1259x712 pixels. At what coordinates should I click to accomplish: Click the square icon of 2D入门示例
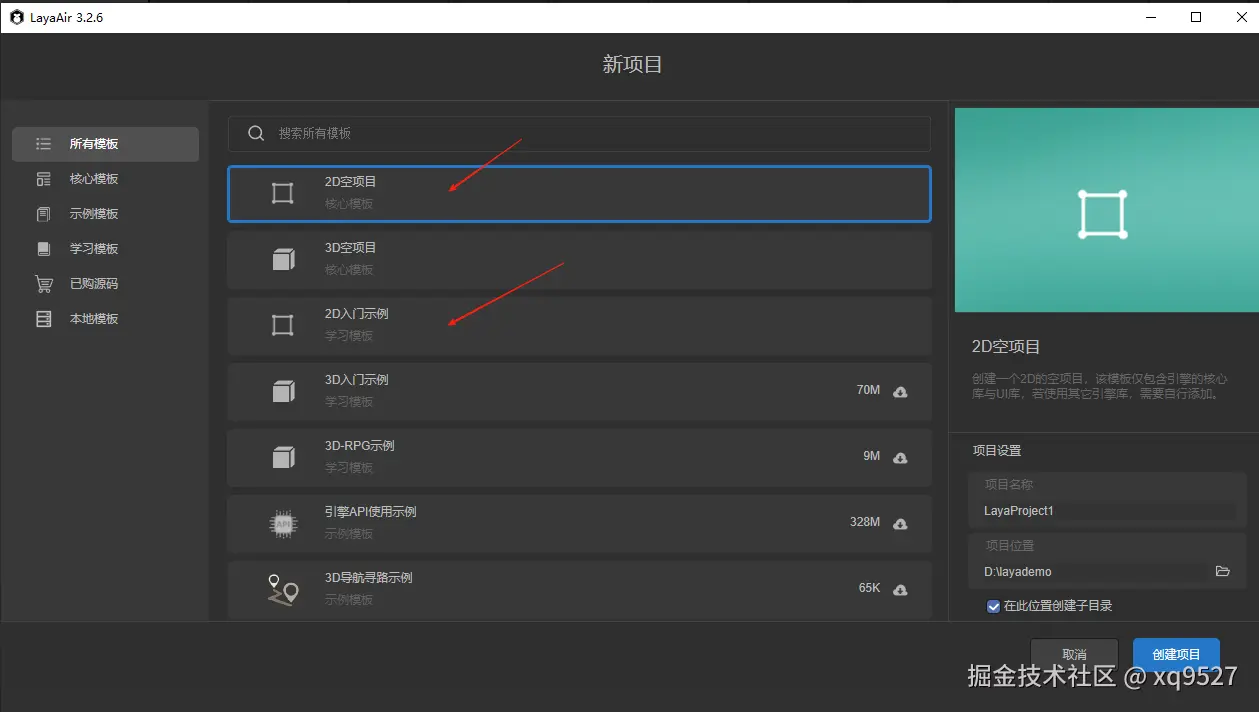point(283,325)
